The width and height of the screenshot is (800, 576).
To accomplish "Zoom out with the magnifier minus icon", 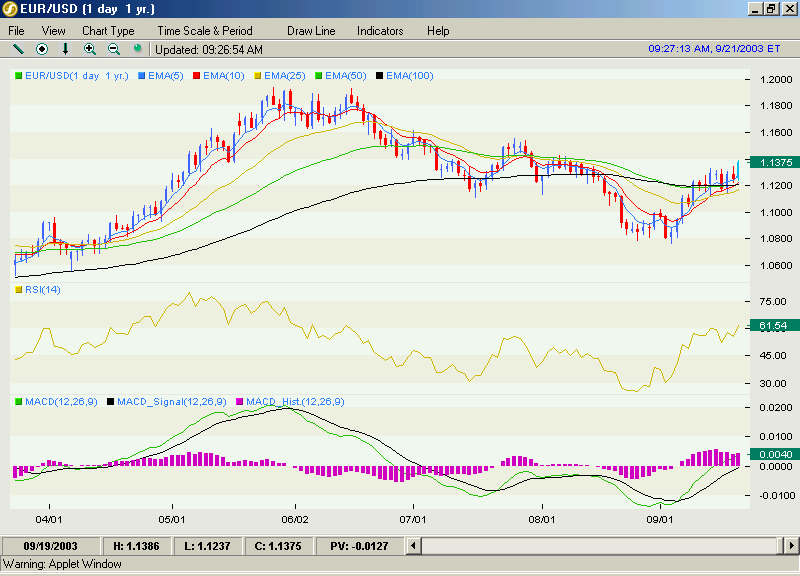I will [x=114, y=49].
